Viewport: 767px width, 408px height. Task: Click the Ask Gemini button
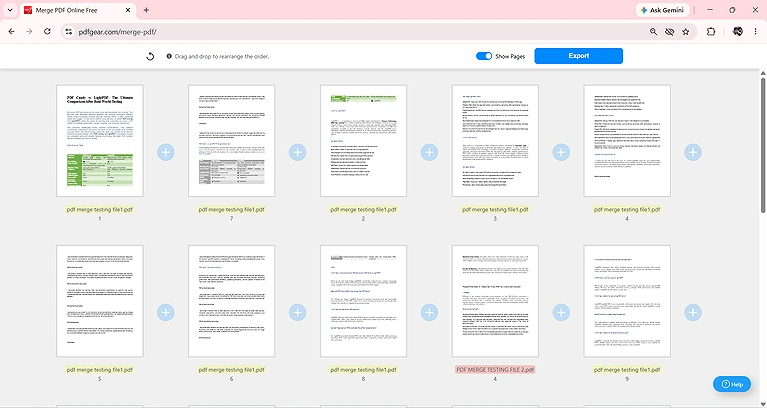[x=663, y=10]
